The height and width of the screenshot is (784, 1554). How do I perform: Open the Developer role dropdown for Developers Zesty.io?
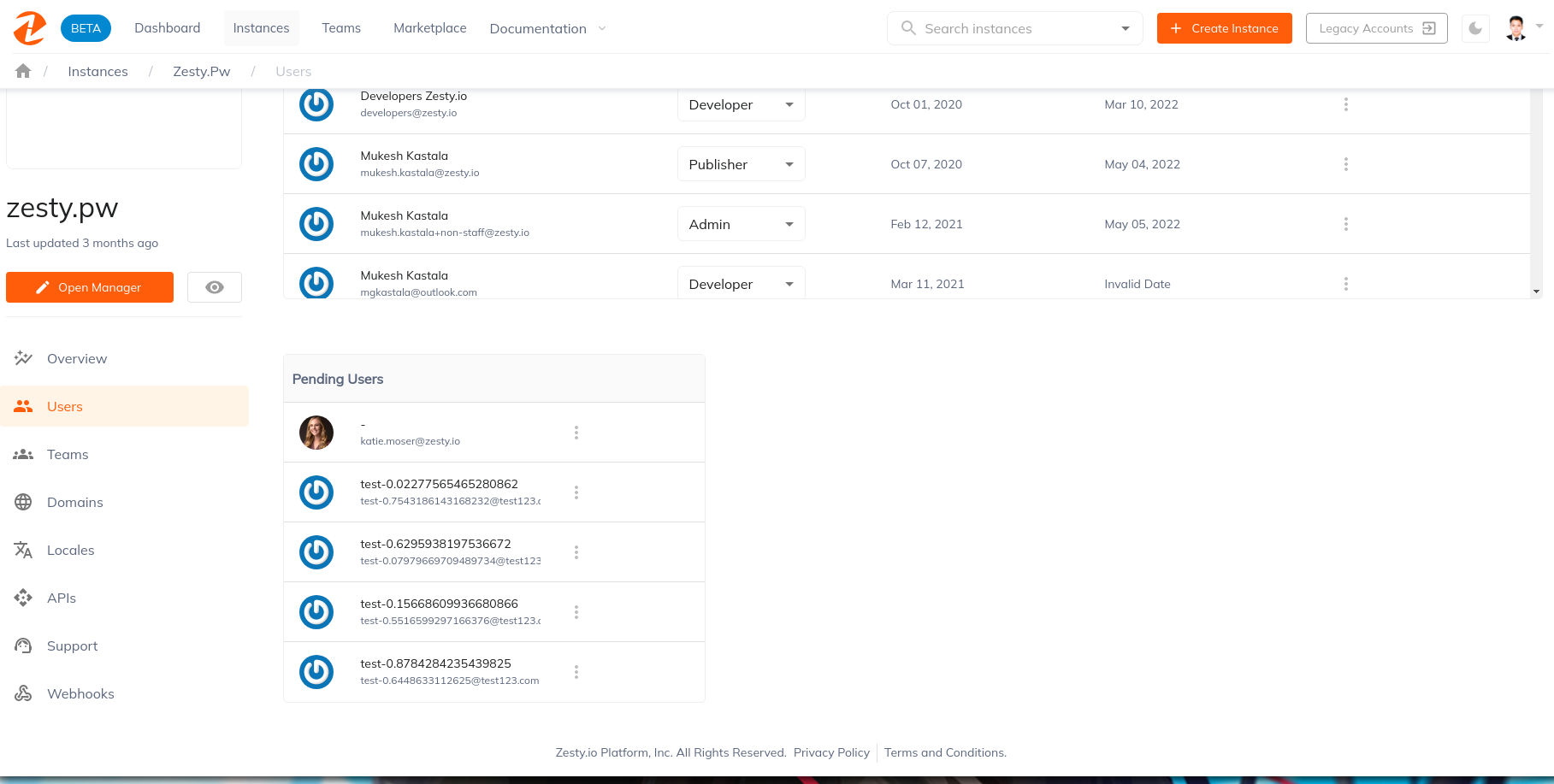coord(741,104)
